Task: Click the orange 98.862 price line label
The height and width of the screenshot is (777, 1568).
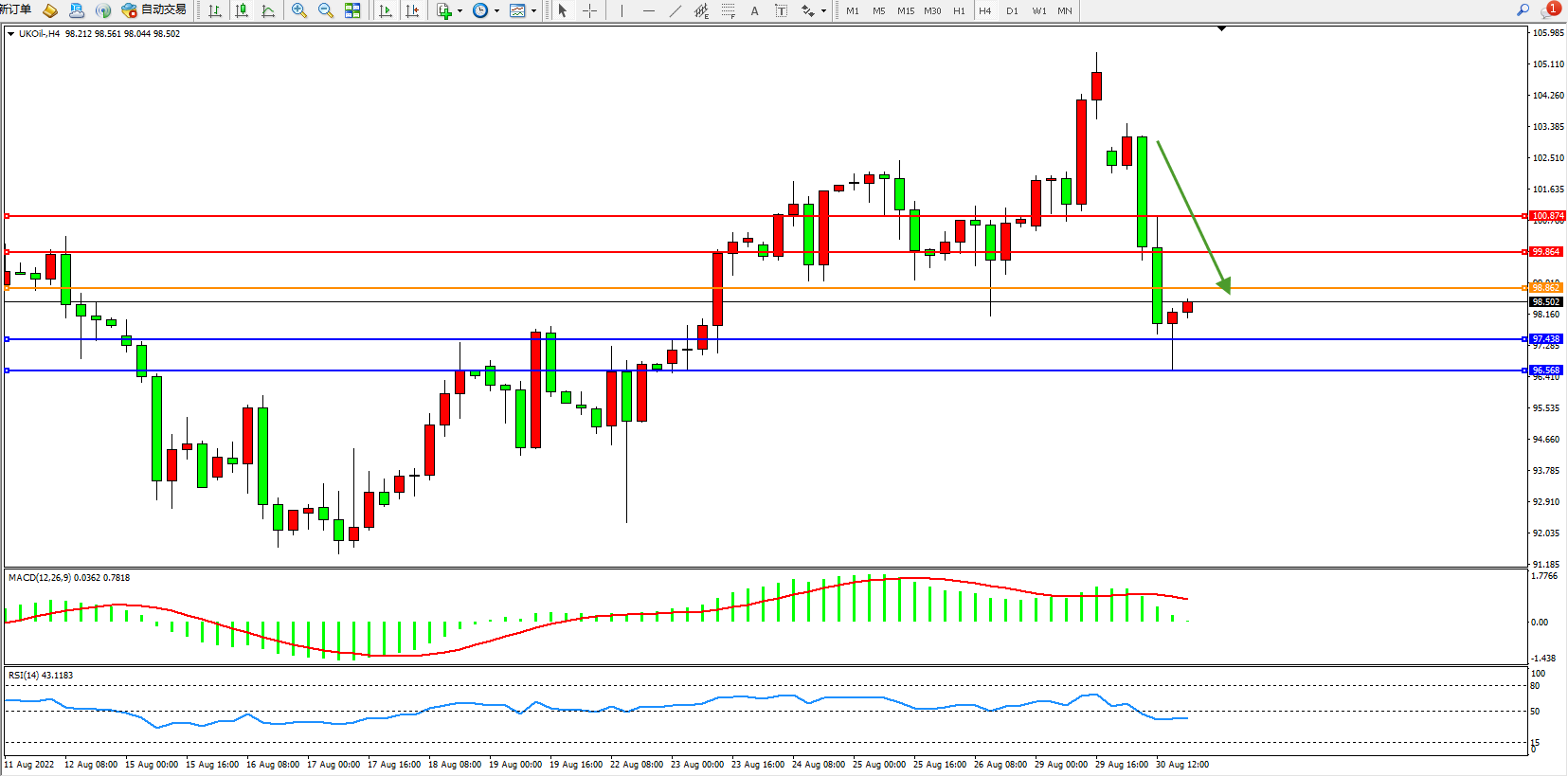Action: [x=1545, y=288]
